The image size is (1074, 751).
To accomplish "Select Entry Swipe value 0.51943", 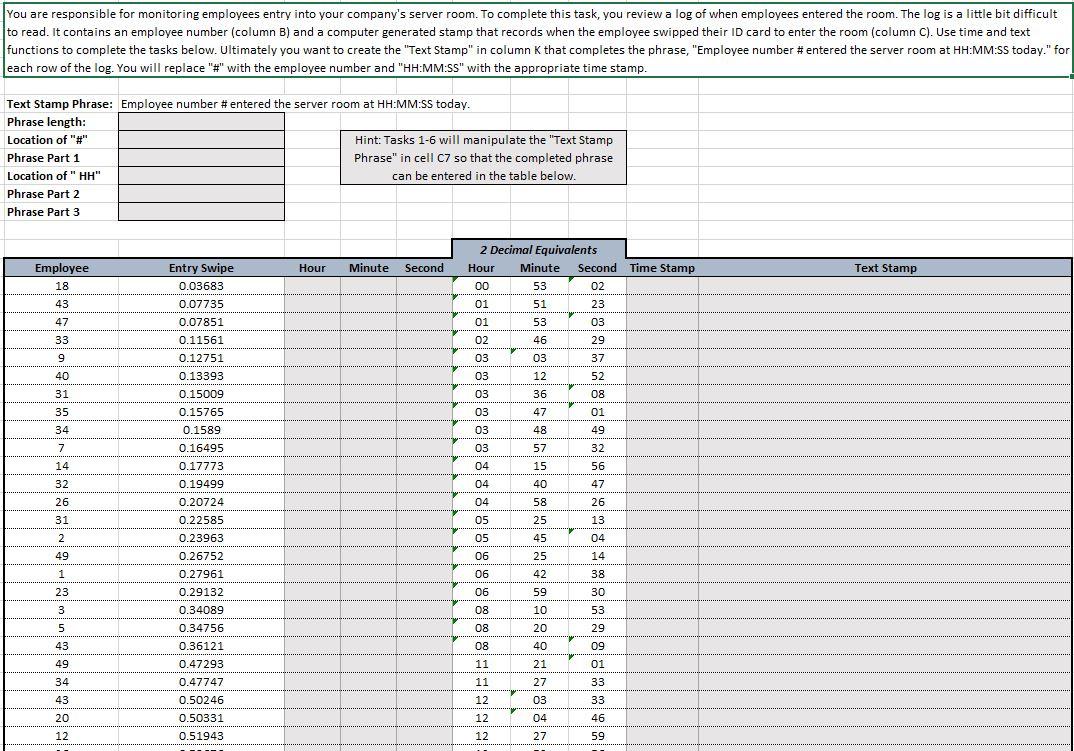I will click(x=201, y=735).
